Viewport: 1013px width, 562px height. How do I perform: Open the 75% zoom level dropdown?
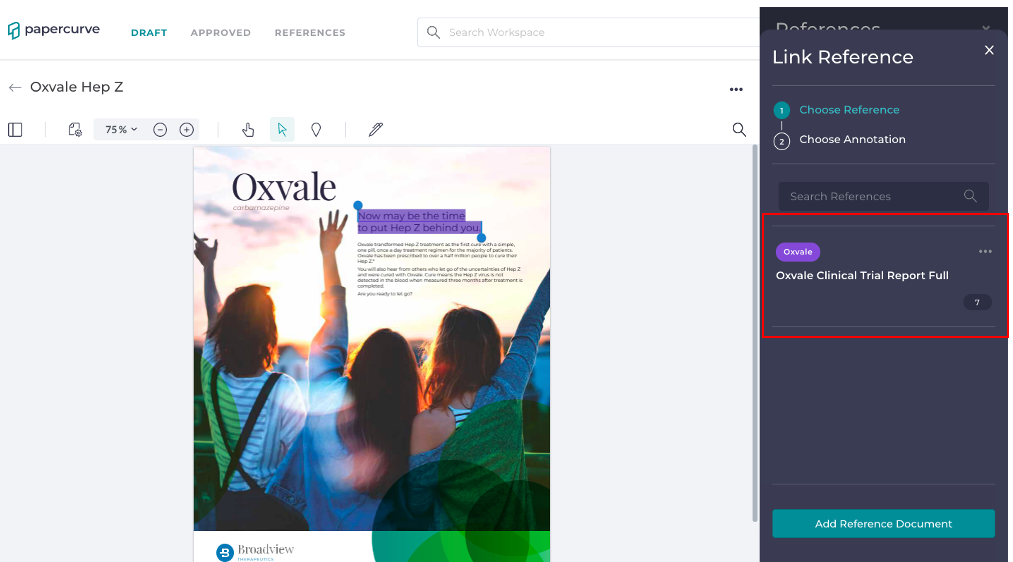point(121,130)
